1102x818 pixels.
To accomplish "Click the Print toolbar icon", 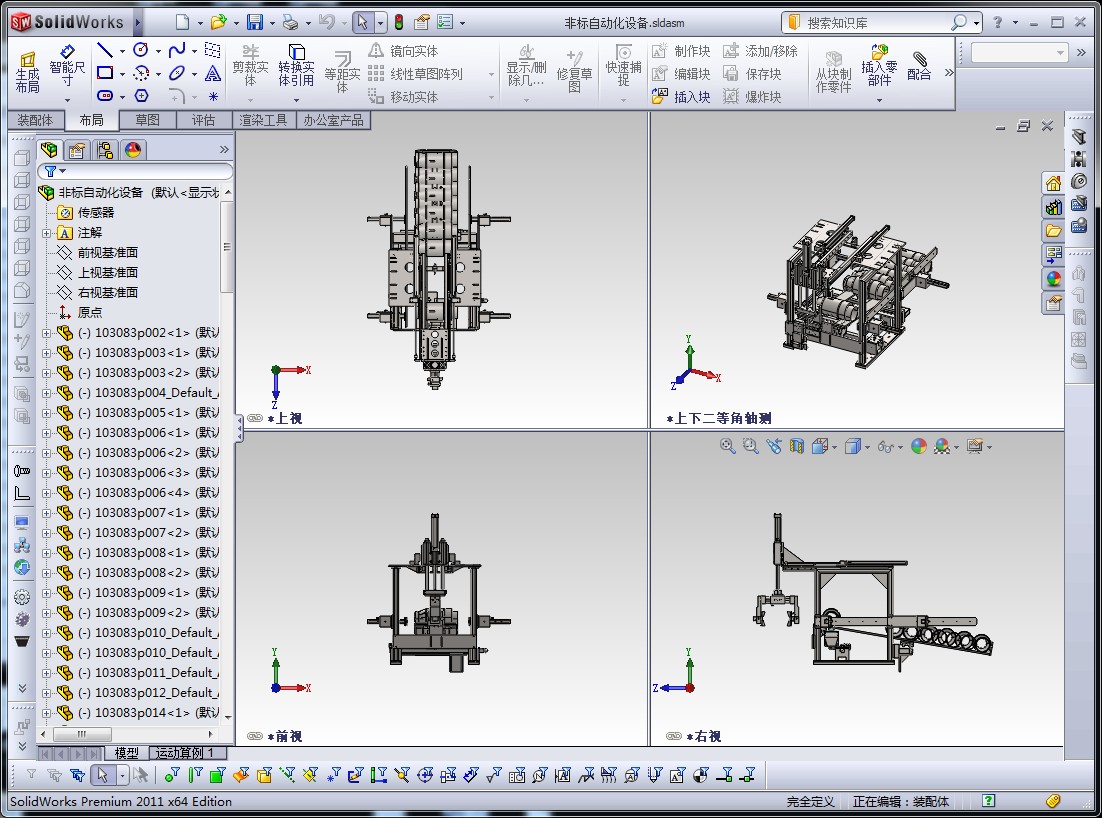I will [290, 22].
